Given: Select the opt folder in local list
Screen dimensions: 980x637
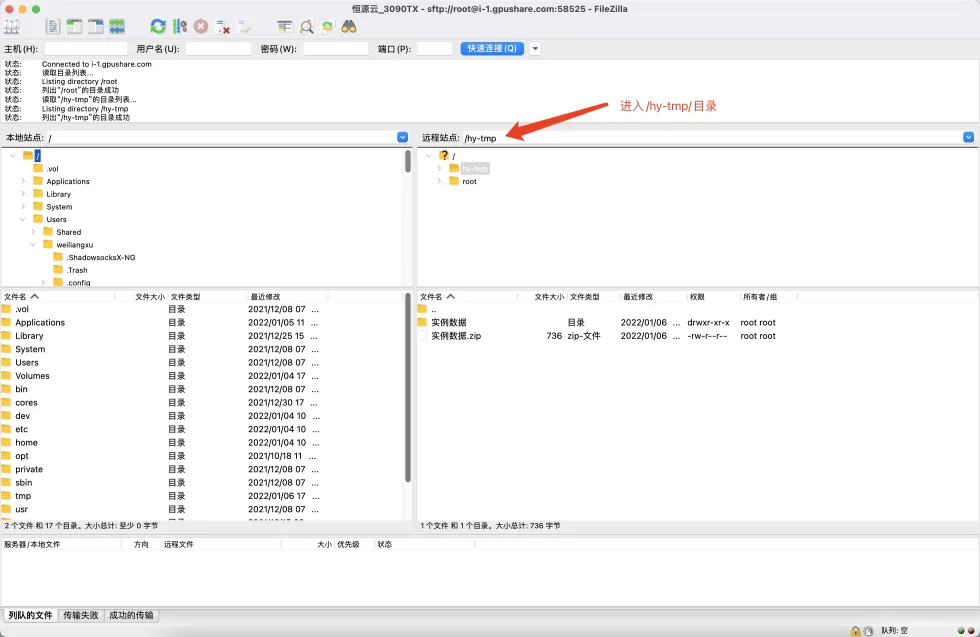Looking at the screenshot, I should (x=22, y=456).
